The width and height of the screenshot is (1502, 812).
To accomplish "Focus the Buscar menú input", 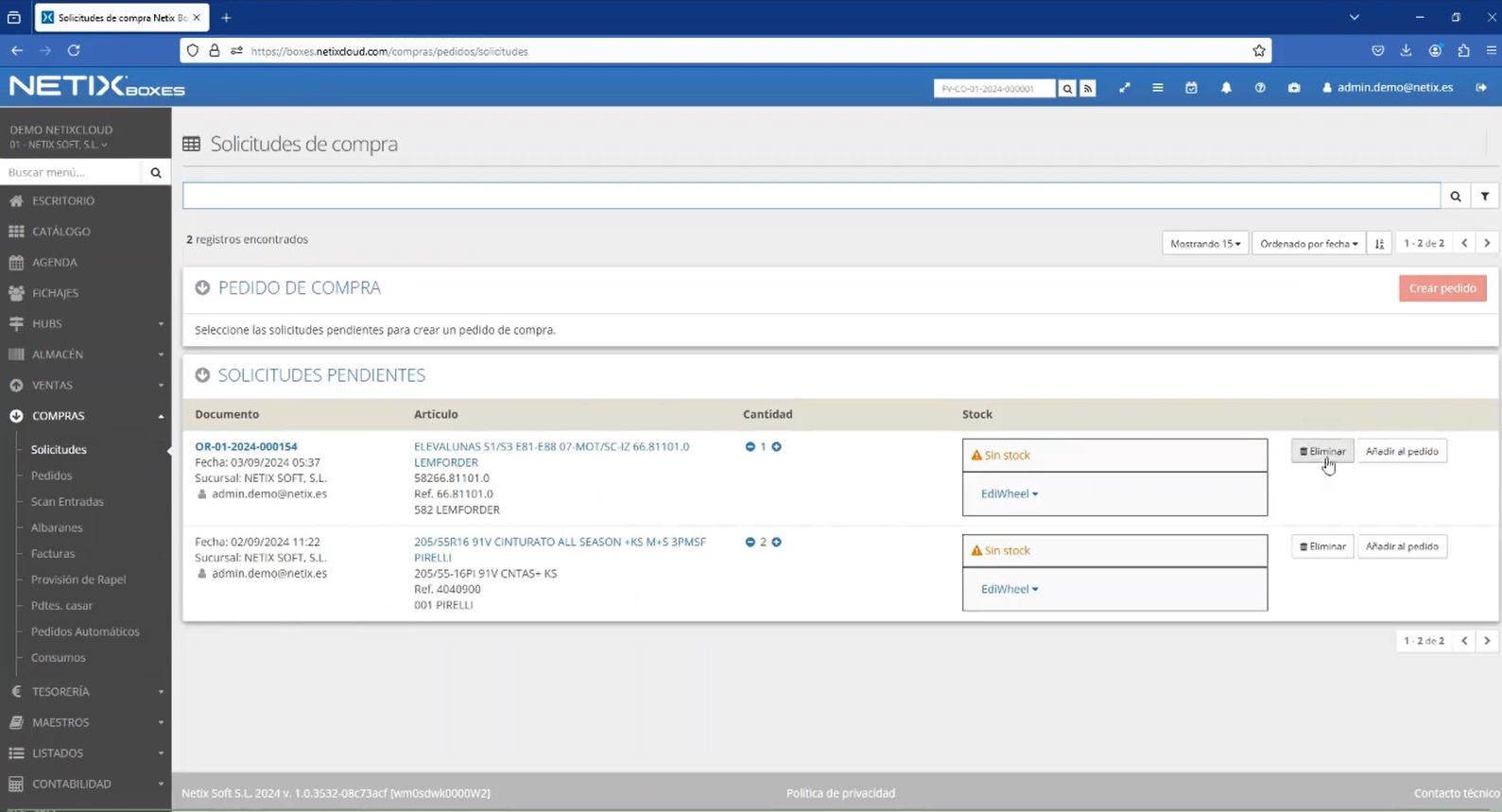I will [x=71, y=173].
